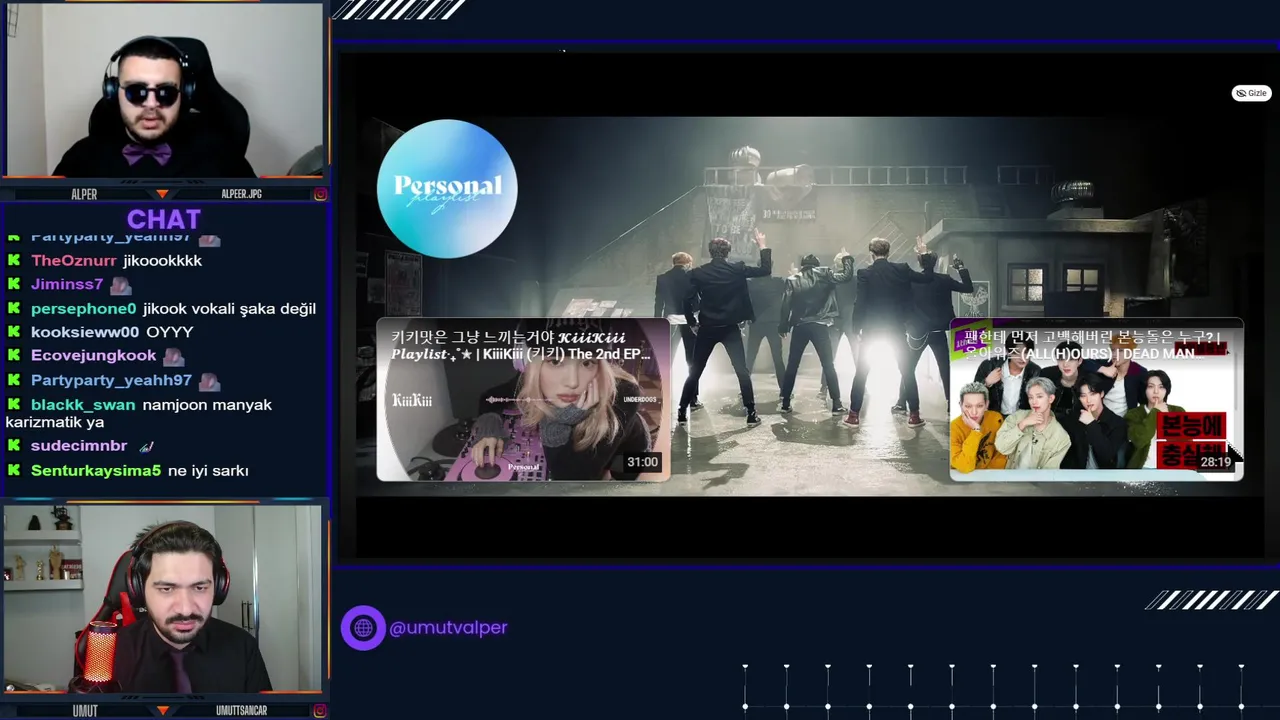Open the Personal Playlist channel avatar
The image size is (1280, 720).
pyautogui.click(x=447, y=188)
